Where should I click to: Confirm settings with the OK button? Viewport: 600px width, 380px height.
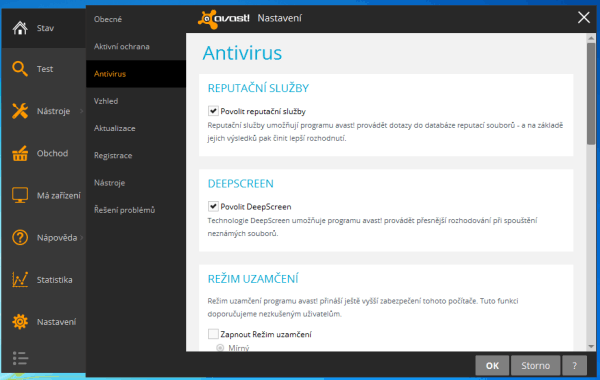492,365
